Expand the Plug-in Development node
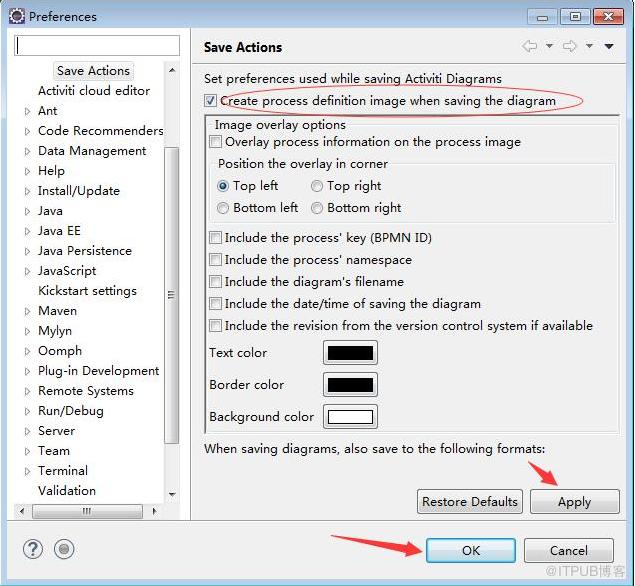The height and width of the screenshot is (586, 635). tap(27, 371)
